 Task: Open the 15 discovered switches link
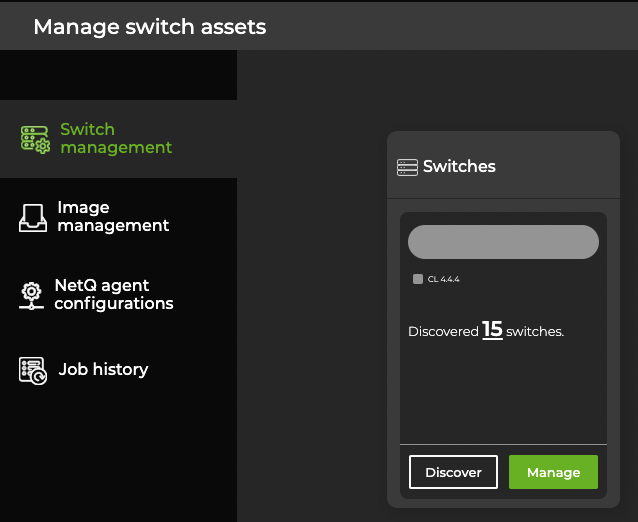point(492,330)
